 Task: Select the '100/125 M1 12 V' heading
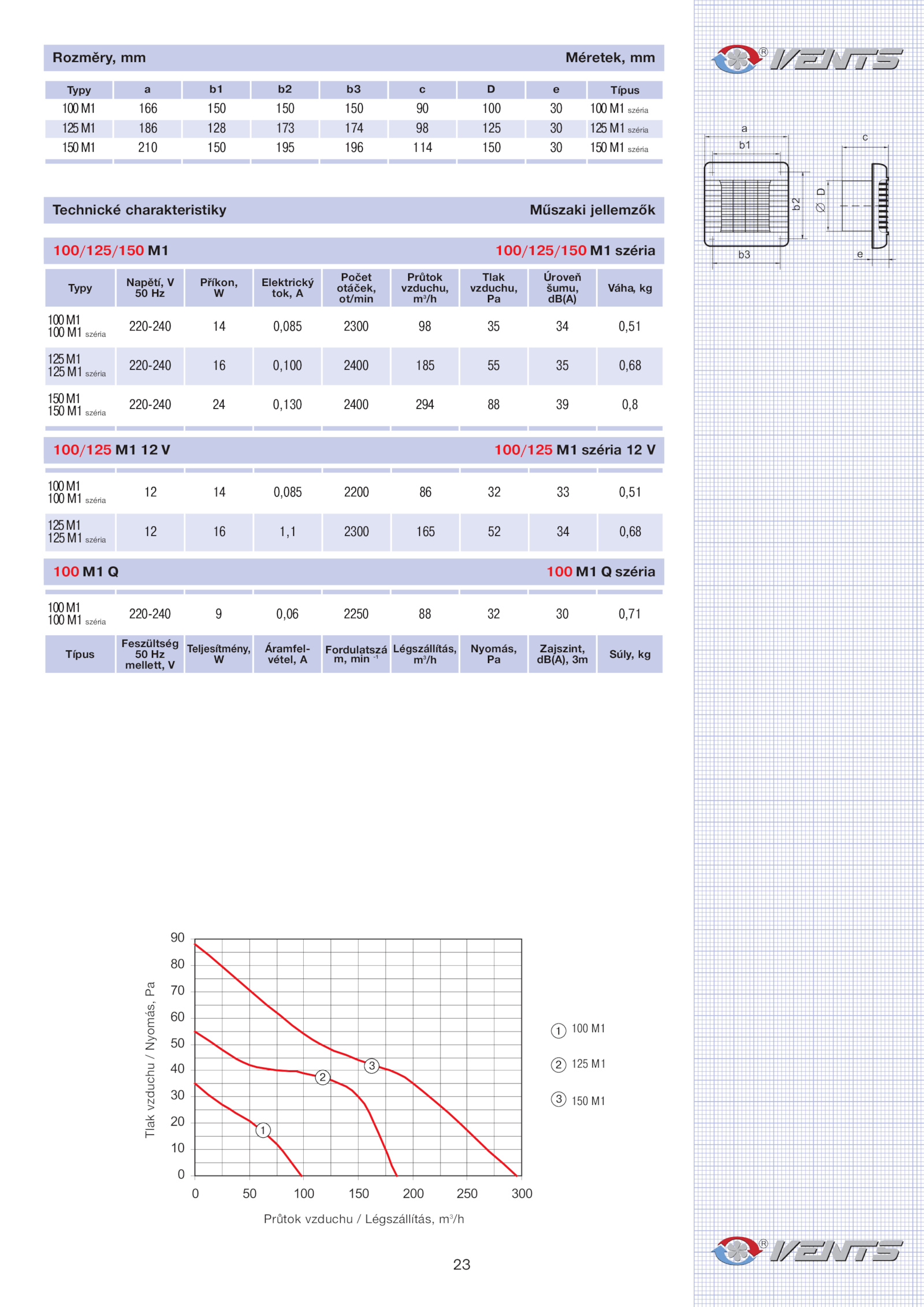(111, 450)
